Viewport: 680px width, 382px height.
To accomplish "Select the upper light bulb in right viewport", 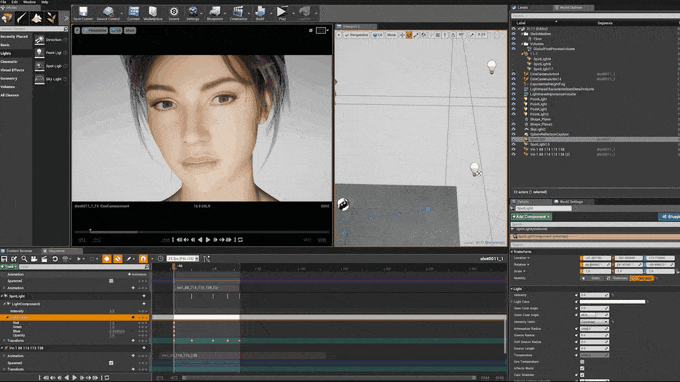I will 491,67.
